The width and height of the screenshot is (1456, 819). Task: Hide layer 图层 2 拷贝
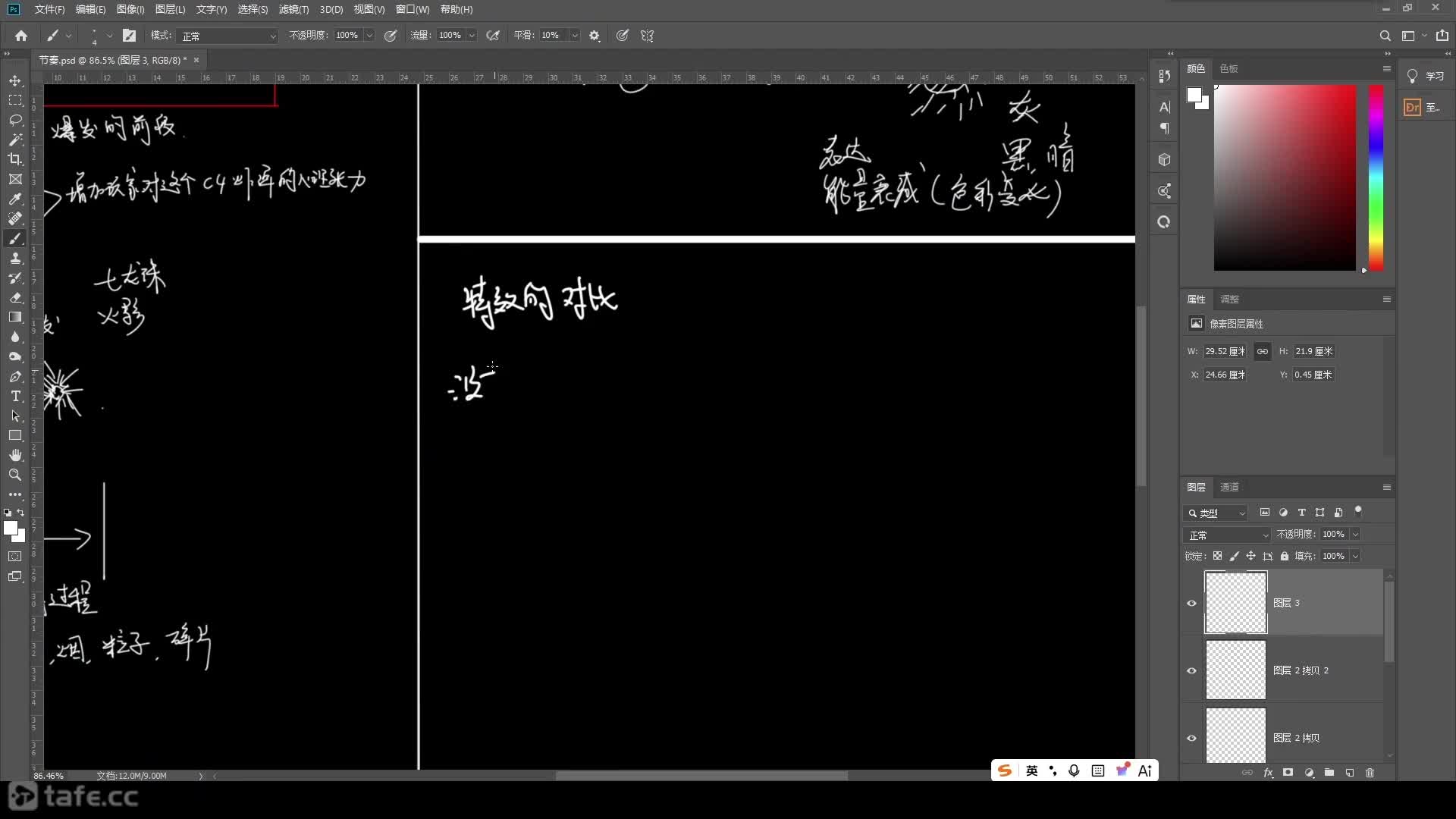[x=1191, y=739]
